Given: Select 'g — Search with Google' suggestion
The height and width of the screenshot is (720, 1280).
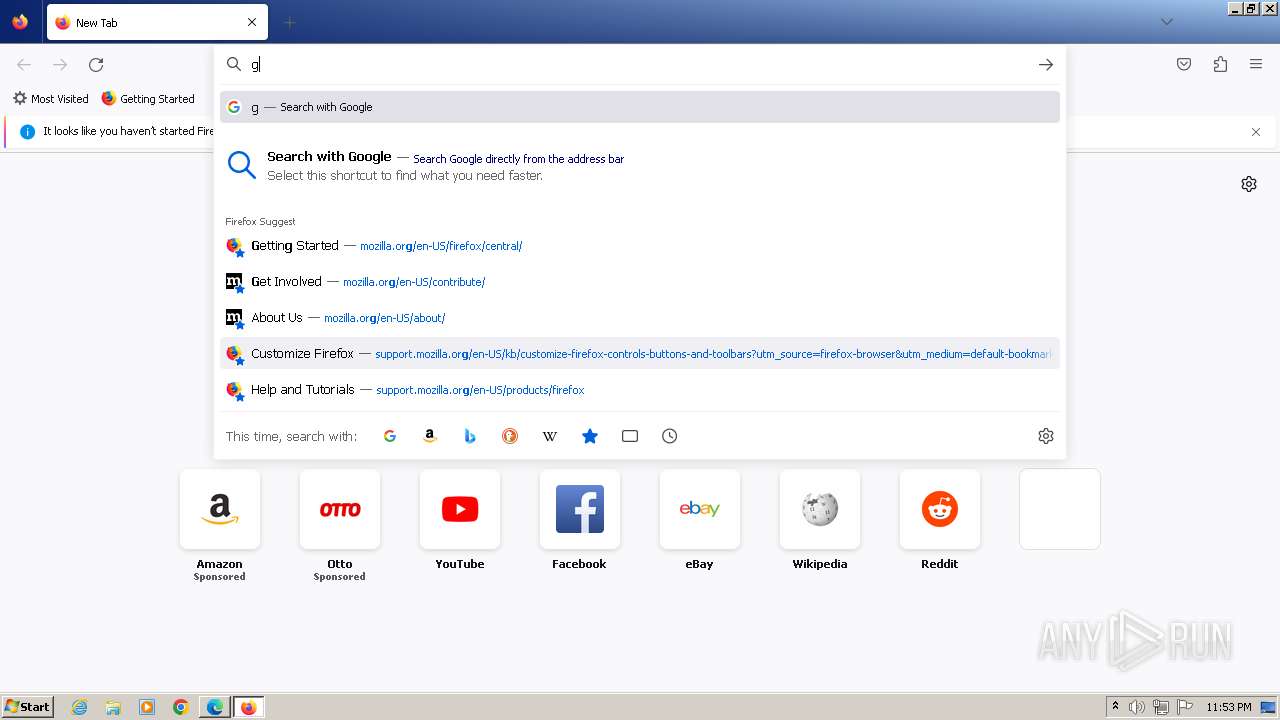Looking at the screenshot, I should [x=640, y=107].
